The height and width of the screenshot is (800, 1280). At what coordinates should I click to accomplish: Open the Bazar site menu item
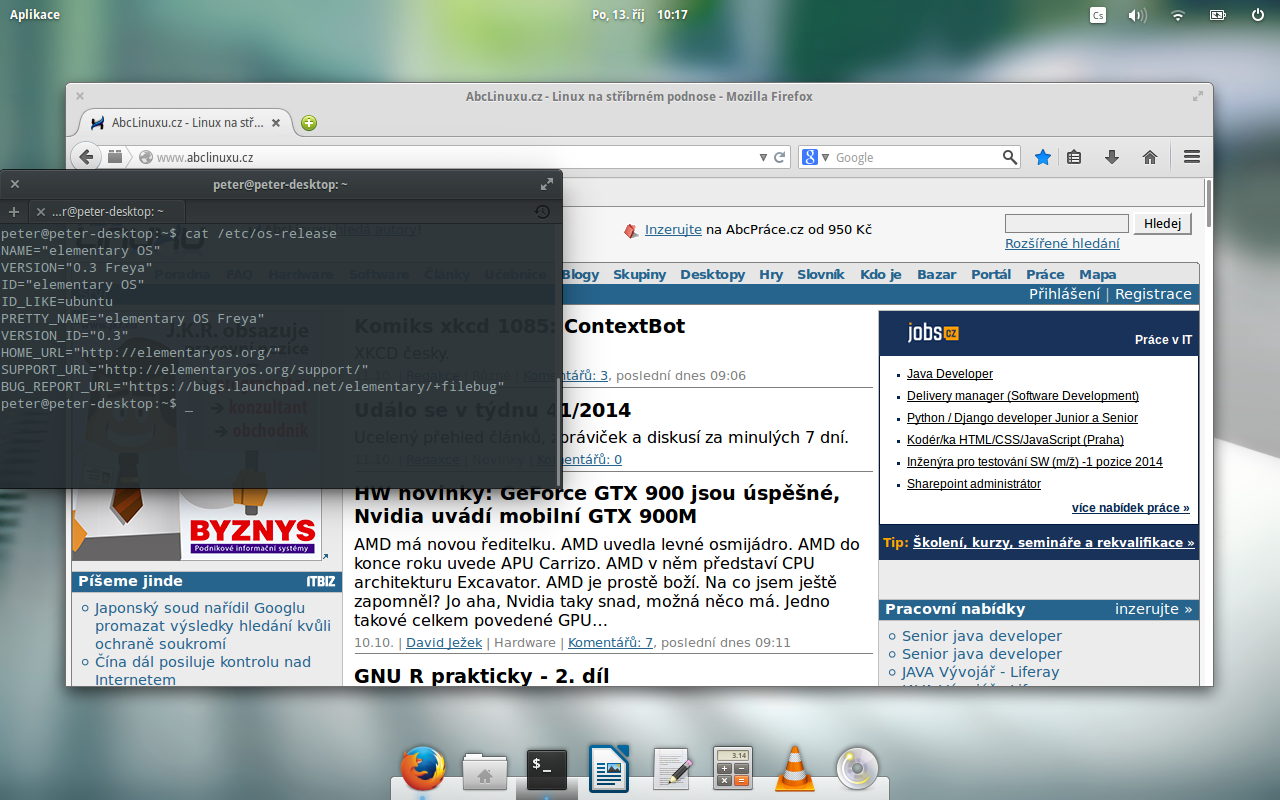(937, 274)
